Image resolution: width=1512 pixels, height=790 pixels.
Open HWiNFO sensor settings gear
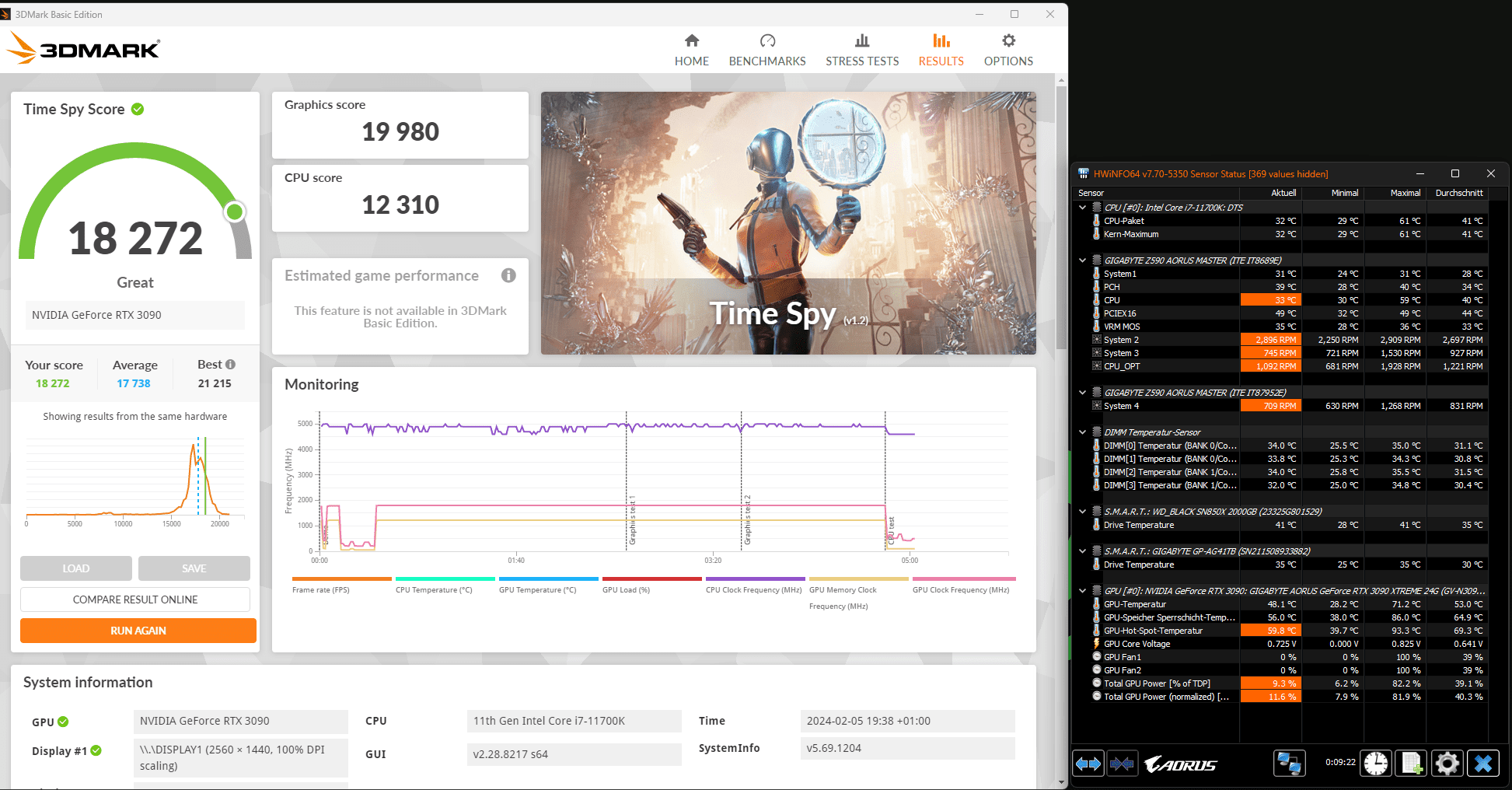(x=1447, y=764)
